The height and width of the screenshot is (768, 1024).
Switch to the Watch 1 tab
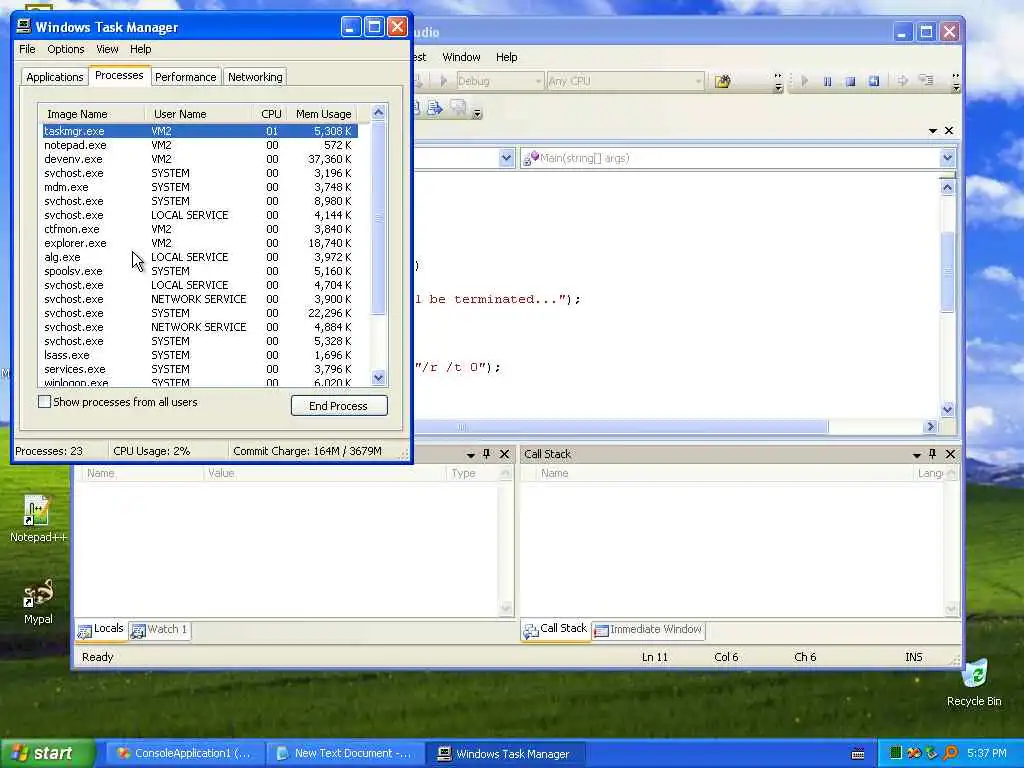159,630
